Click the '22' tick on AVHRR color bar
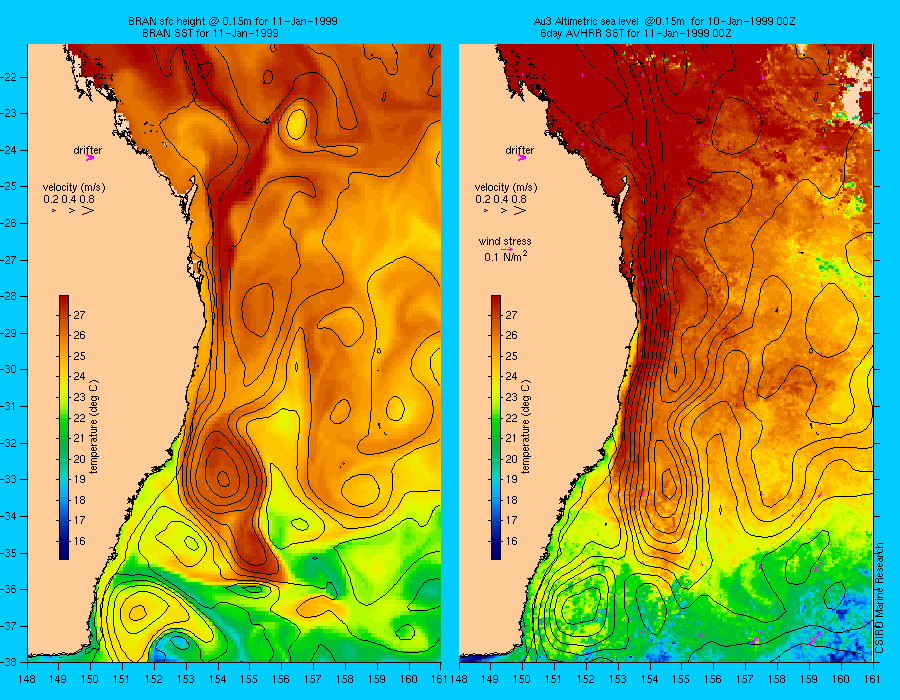 coord(511,417)
